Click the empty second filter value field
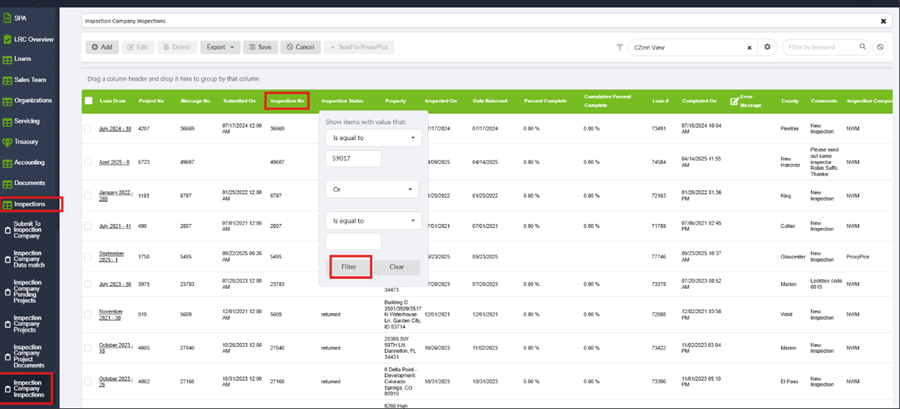900x409 pixels. tap(353, 241)
